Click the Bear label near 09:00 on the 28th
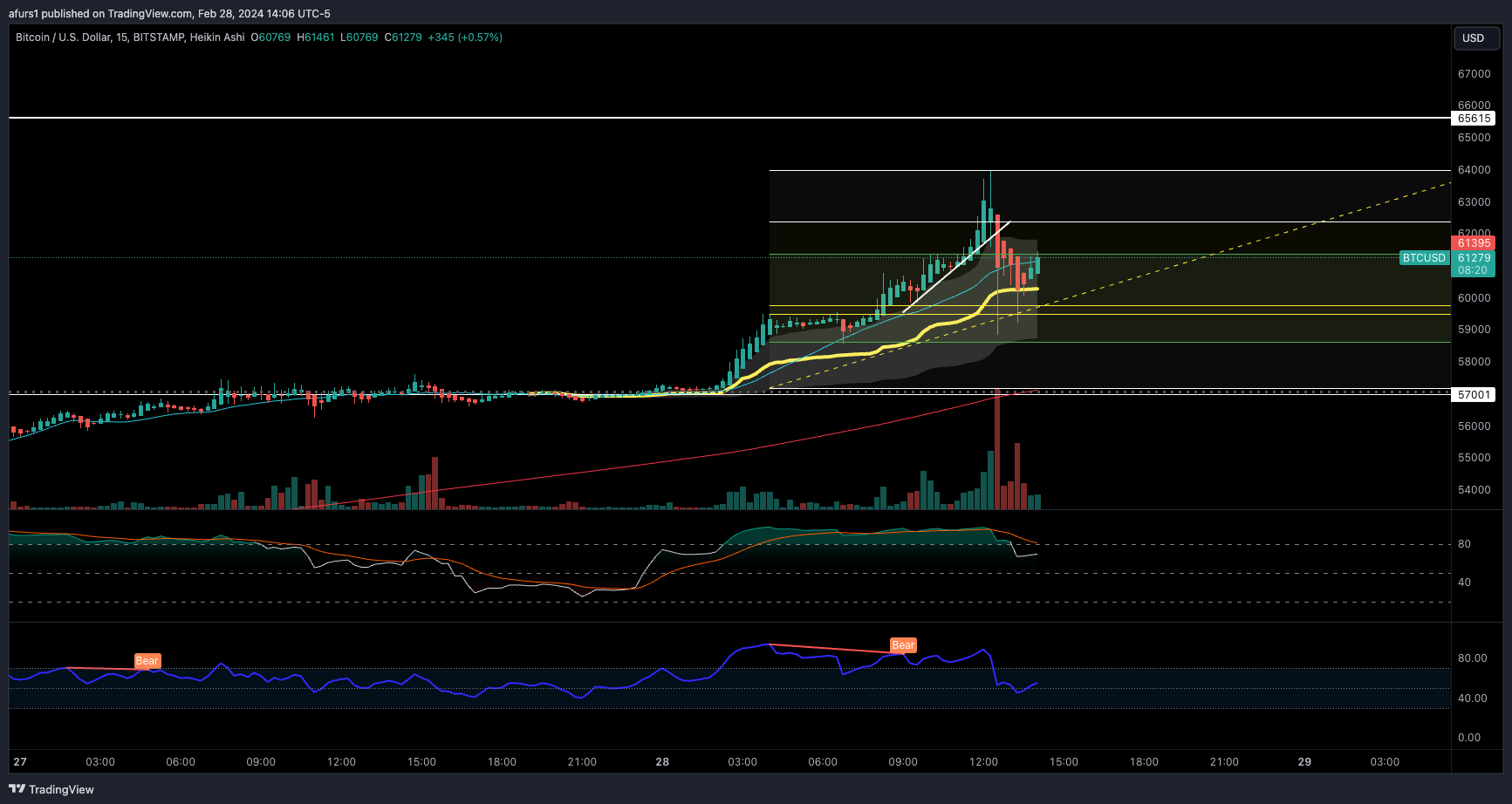The image size is (1512, 804). coord(903,645)
